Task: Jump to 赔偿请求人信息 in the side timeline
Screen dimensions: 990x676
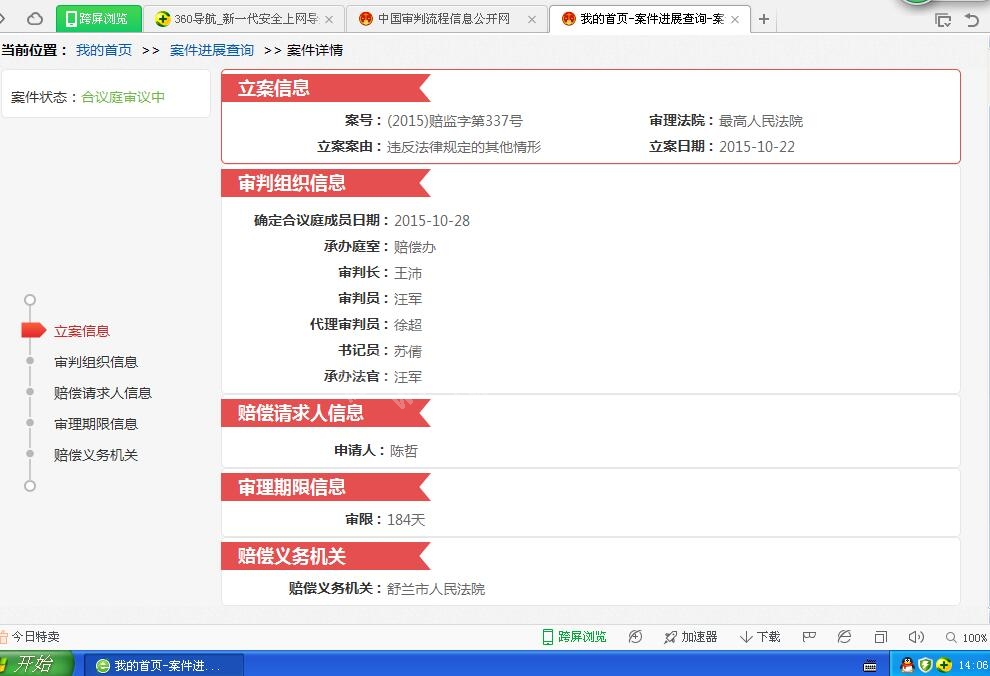Action: click(103, 393)
